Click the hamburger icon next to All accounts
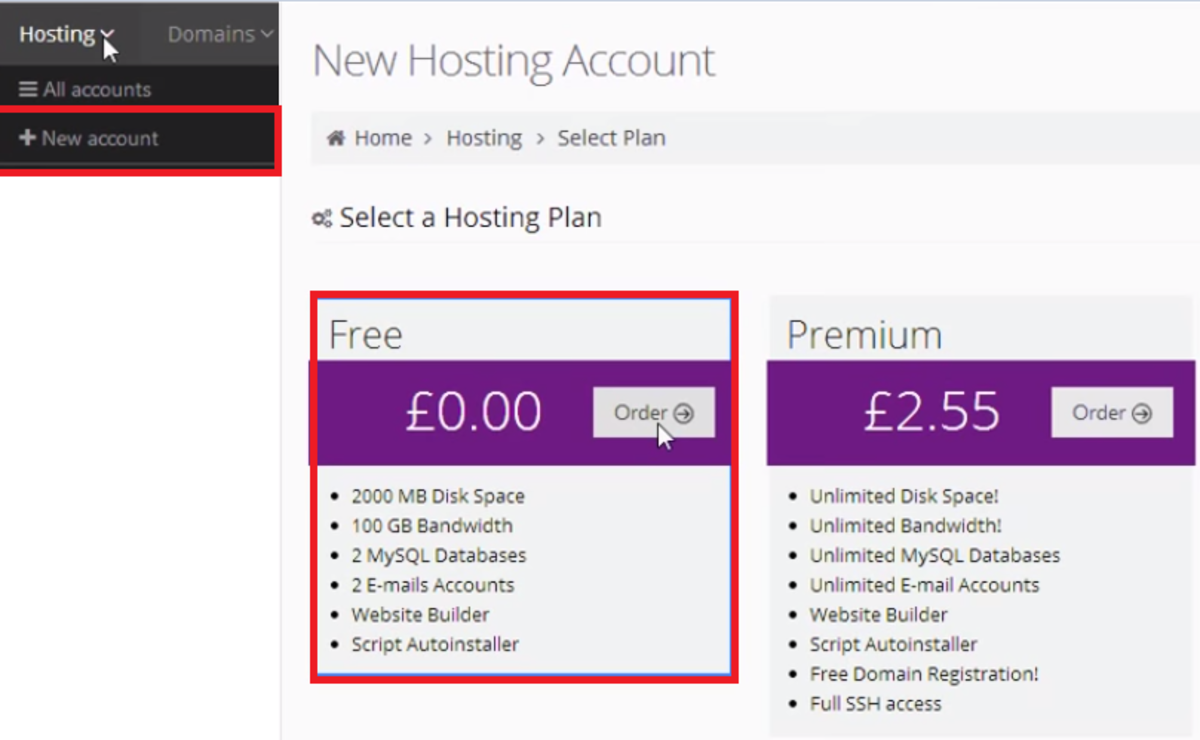This screenshot has width=1200, height=740. (27, 89)
